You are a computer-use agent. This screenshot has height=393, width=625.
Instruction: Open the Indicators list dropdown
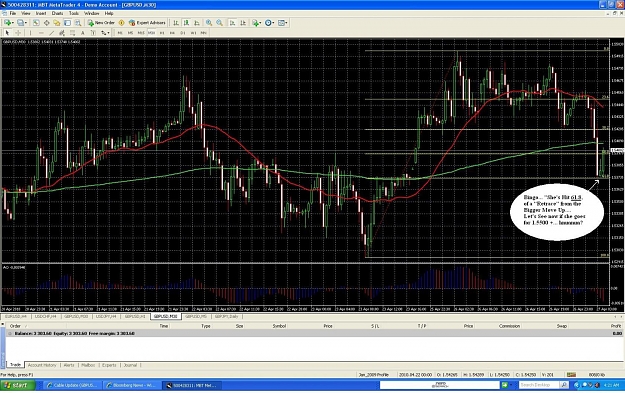[x=257, y=23]
